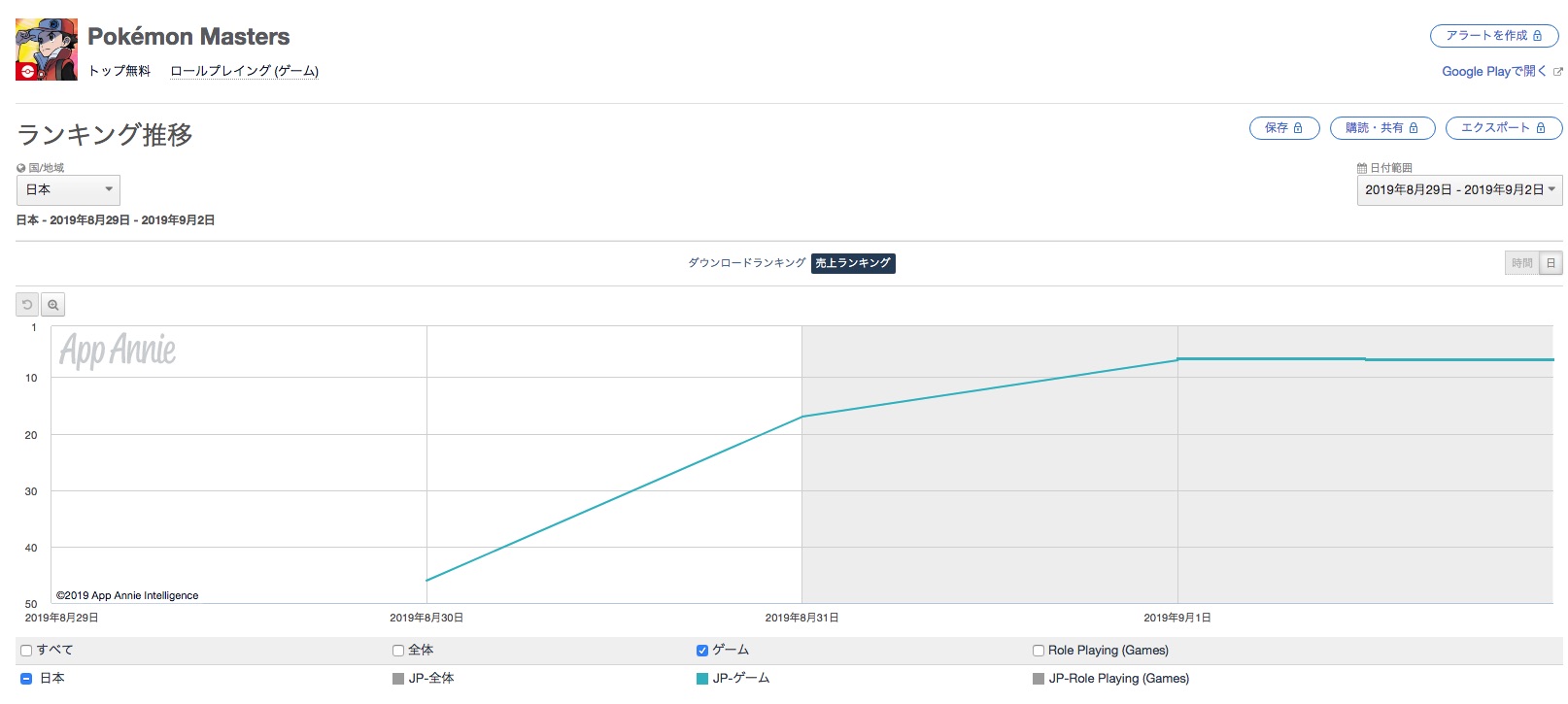Open Google Playで開く link
The width and height of the screenshot is (1568, 704).
pyautogui.click(x=1493, y=72)
